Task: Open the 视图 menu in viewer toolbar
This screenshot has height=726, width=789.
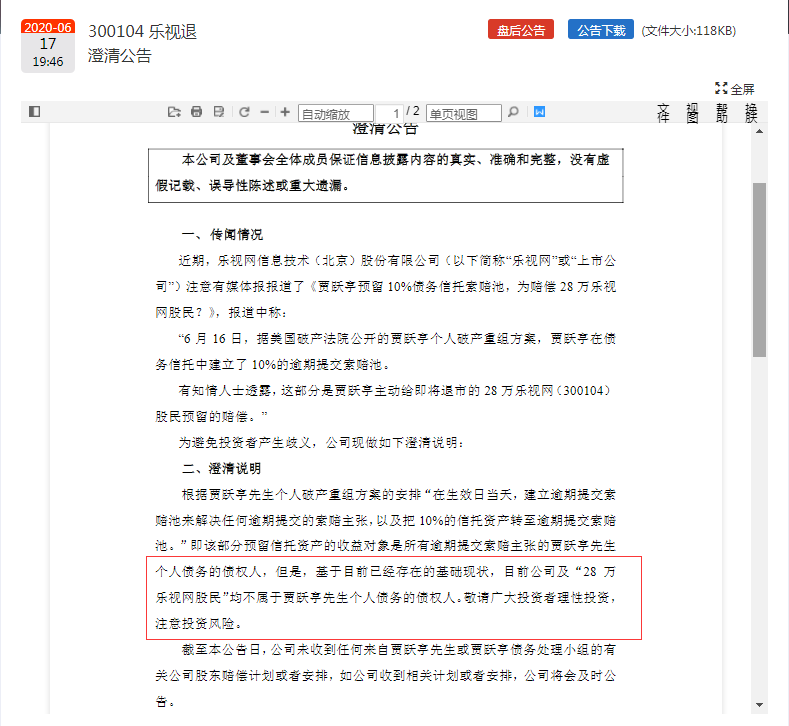Action: pos(692,113)
